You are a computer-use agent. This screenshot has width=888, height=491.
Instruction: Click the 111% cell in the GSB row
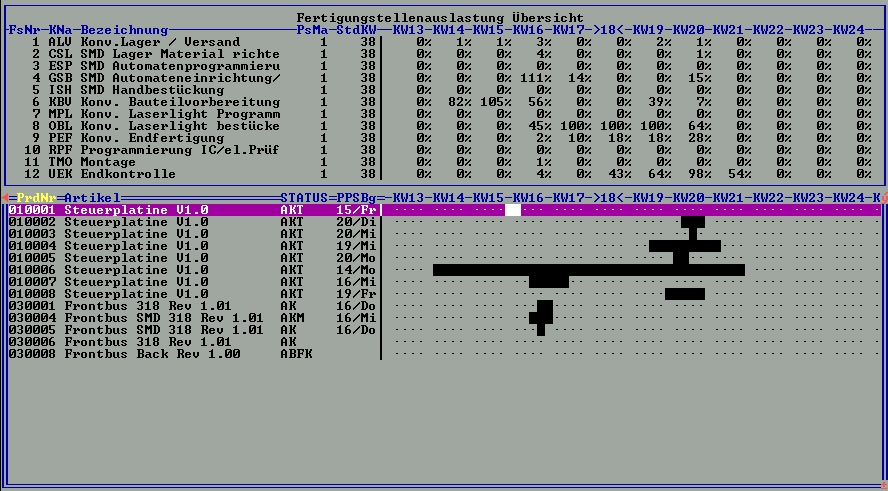[x=536, y=78]
